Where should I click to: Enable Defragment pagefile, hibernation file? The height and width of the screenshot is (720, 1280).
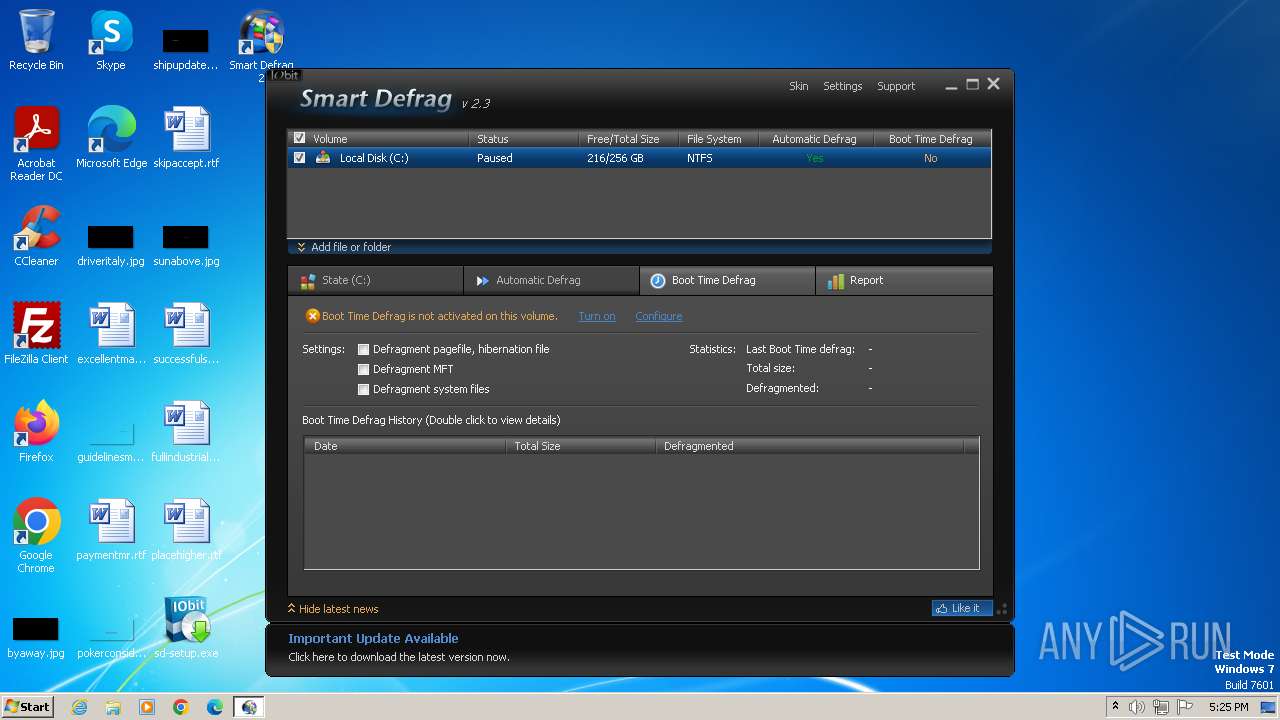pyautogui.click(x=363, y=349)
